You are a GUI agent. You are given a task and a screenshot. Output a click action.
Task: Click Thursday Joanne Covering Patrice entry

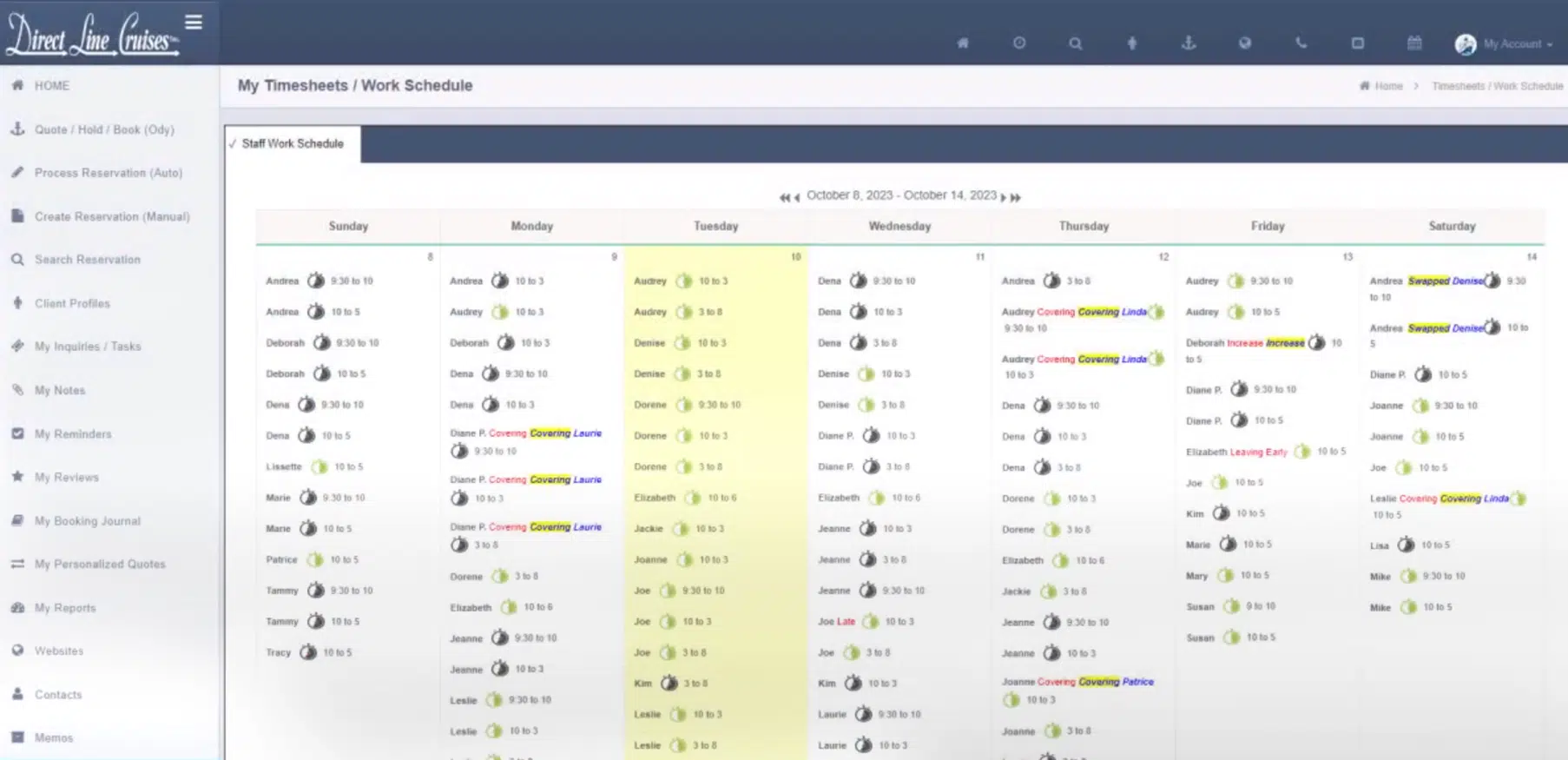(x=1078, y=691)
